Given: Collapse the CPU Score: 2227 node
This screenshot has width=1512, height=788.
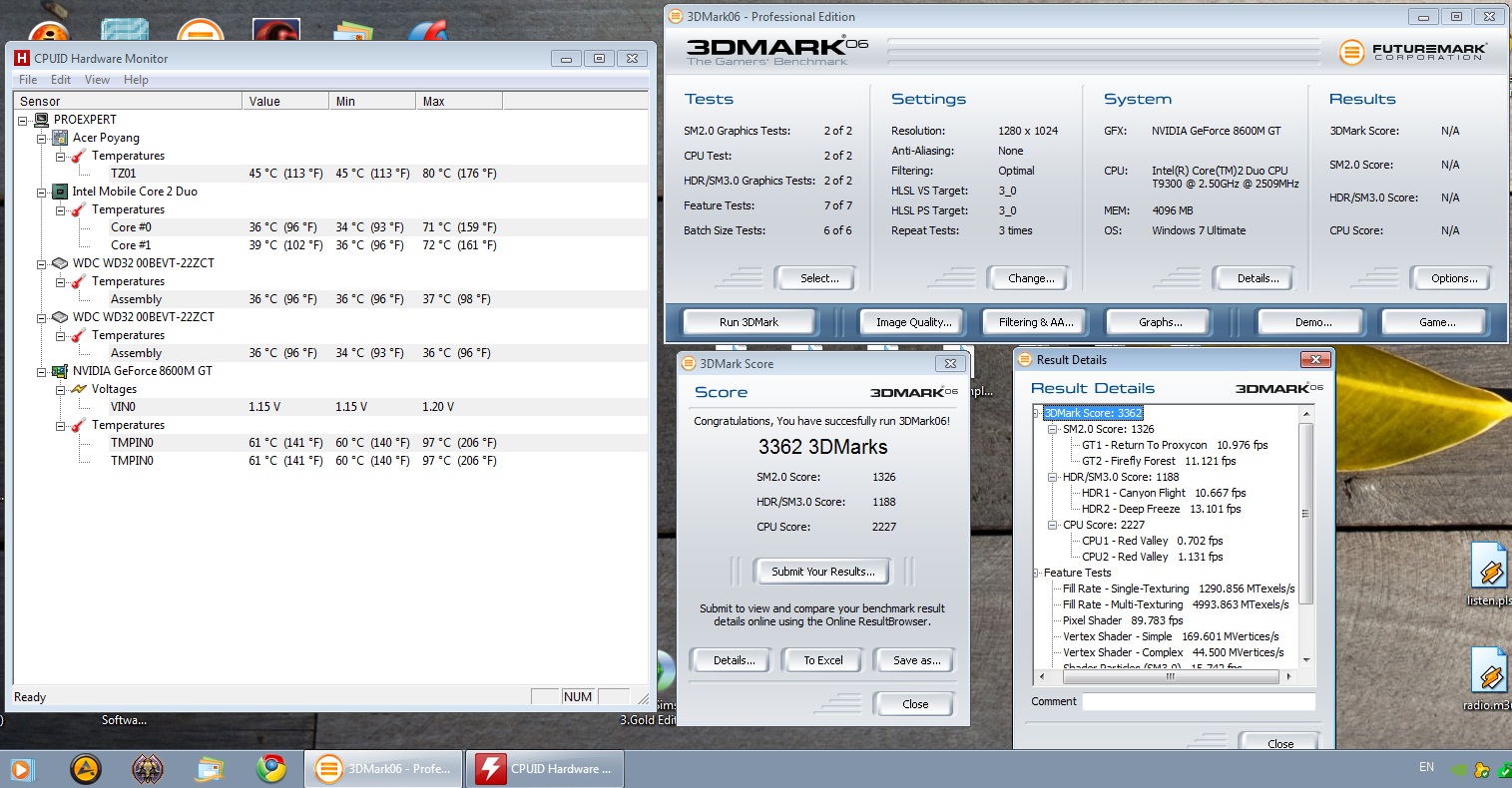Looking at the screenshot, I should coord(1053,525).
